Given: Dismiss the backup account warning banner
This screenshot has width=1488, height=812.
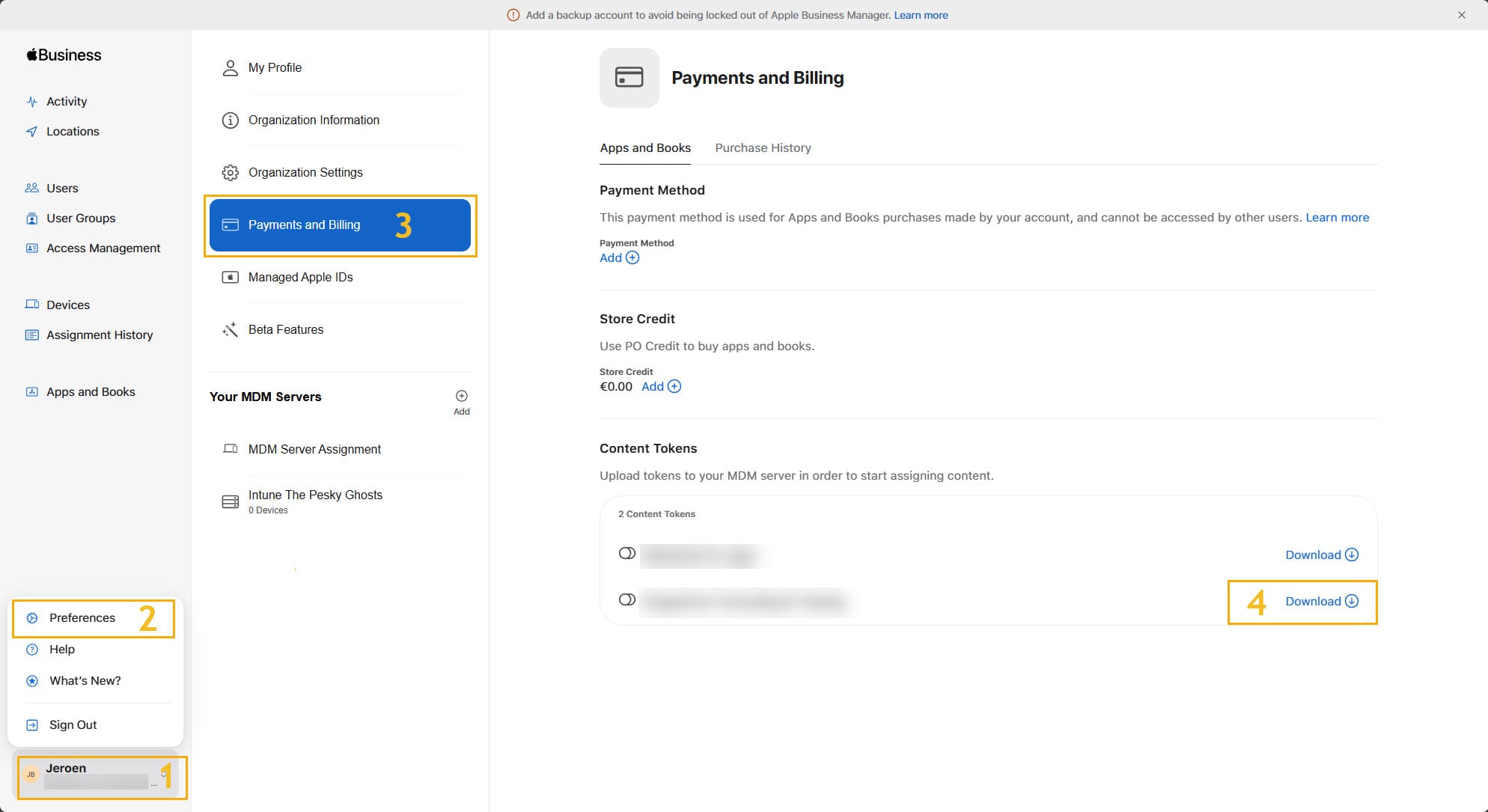Looking at the screenshot, I should [x=1461, y=15].
